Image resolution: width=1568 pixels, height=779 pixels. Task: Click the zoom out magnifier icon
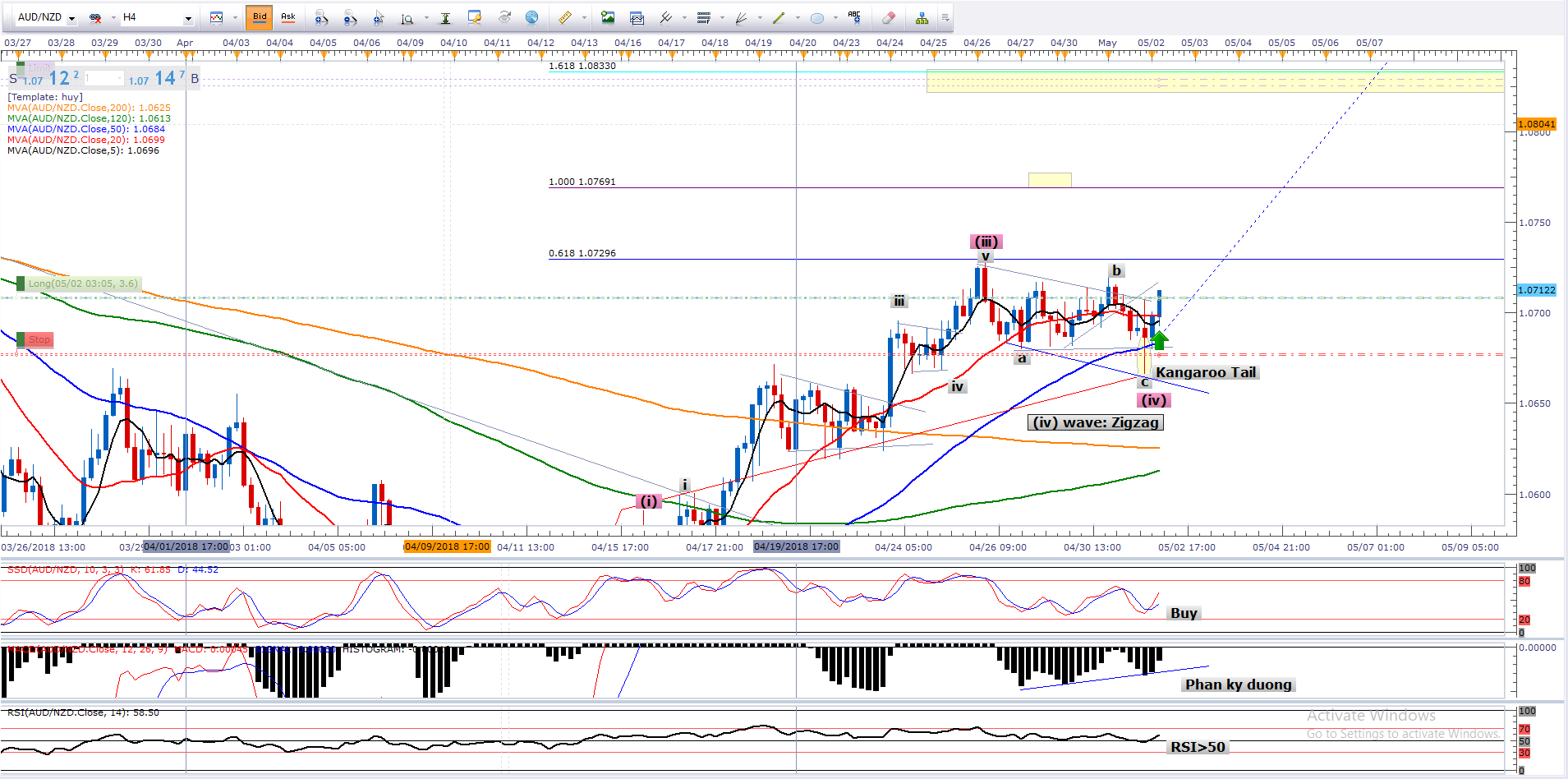351,18
